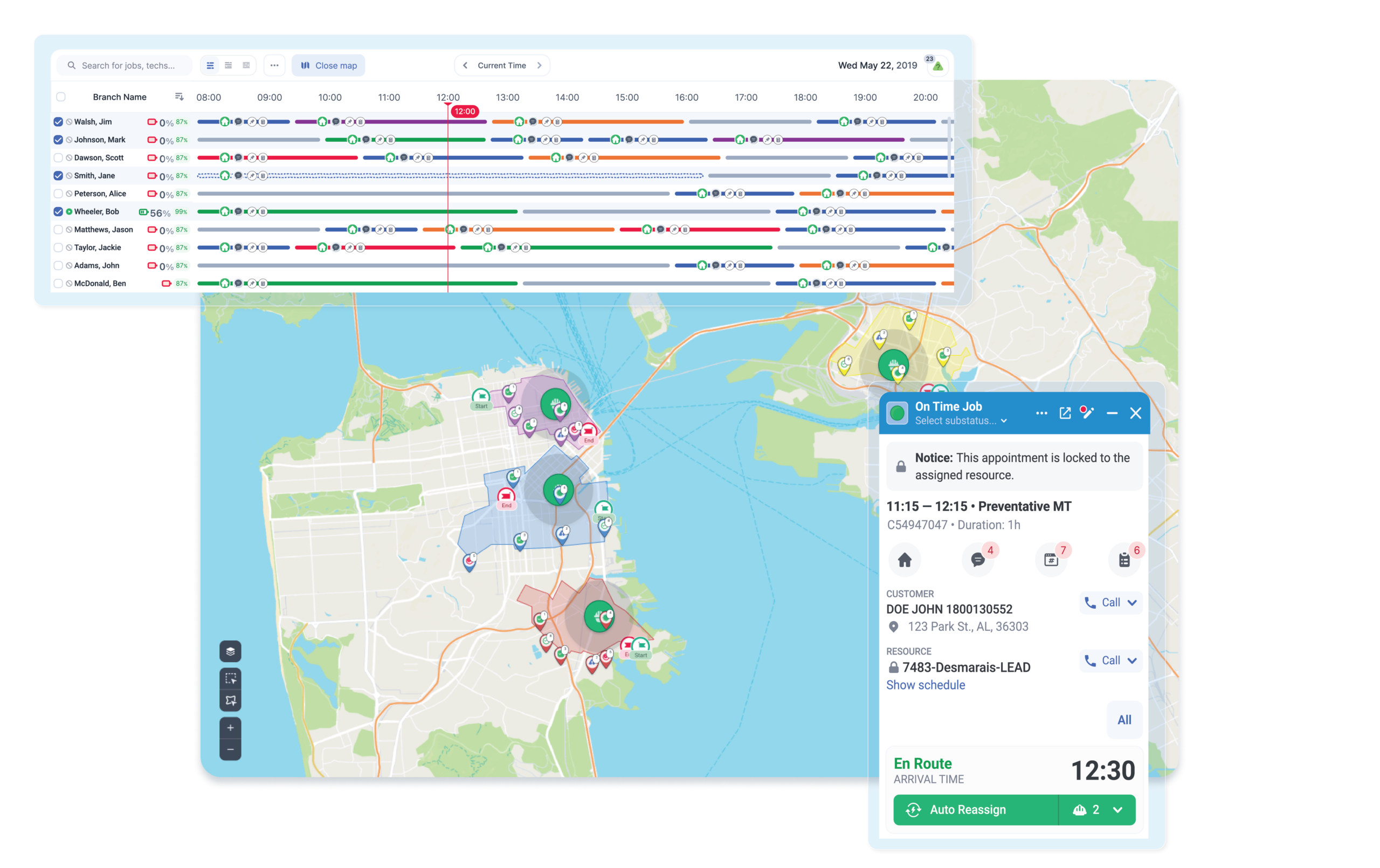Open the clipboard icon with 6 badge
This screenshot has width=1380, height=868.
tap(1124, 560)
